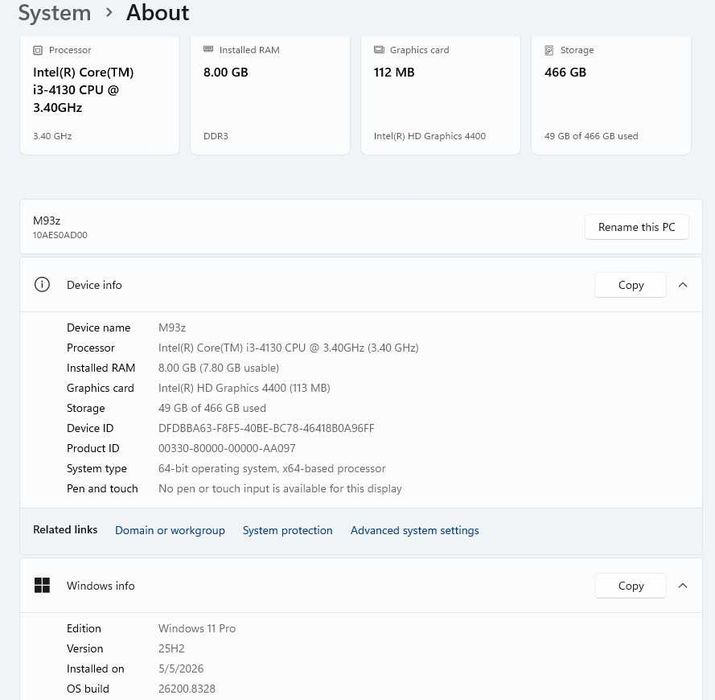Collapse the Windows info section chevron
Screen dimensions: 715x700
click(683, 586)
